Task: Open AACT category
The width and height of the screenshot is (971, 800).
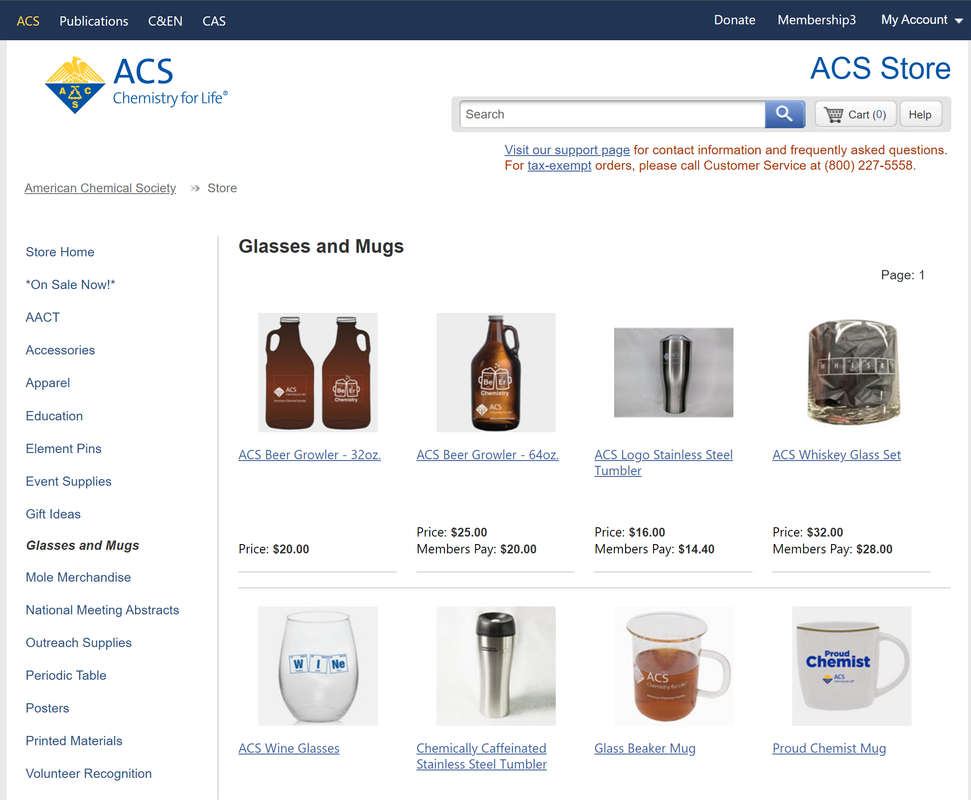Action: tap(43, 318)
